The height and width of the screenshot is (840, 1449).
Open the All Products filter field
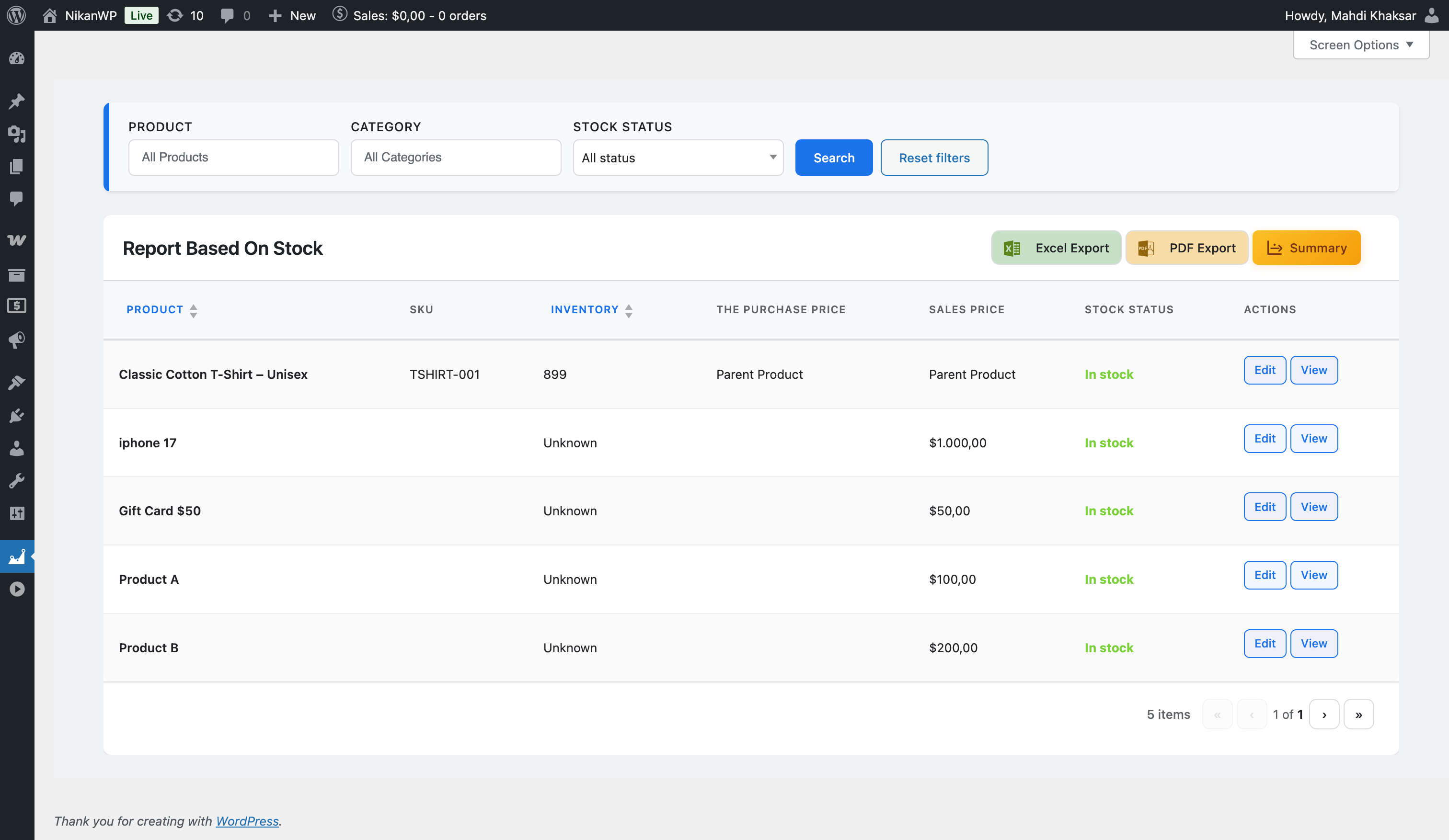coord(233,157)
